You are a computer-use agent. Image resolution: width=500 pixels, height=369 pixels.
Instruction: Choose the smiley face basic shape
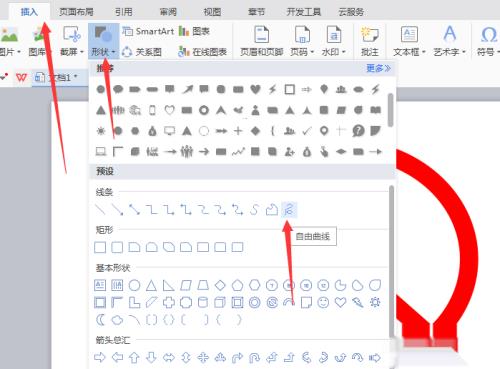click(x=323, y=303)
